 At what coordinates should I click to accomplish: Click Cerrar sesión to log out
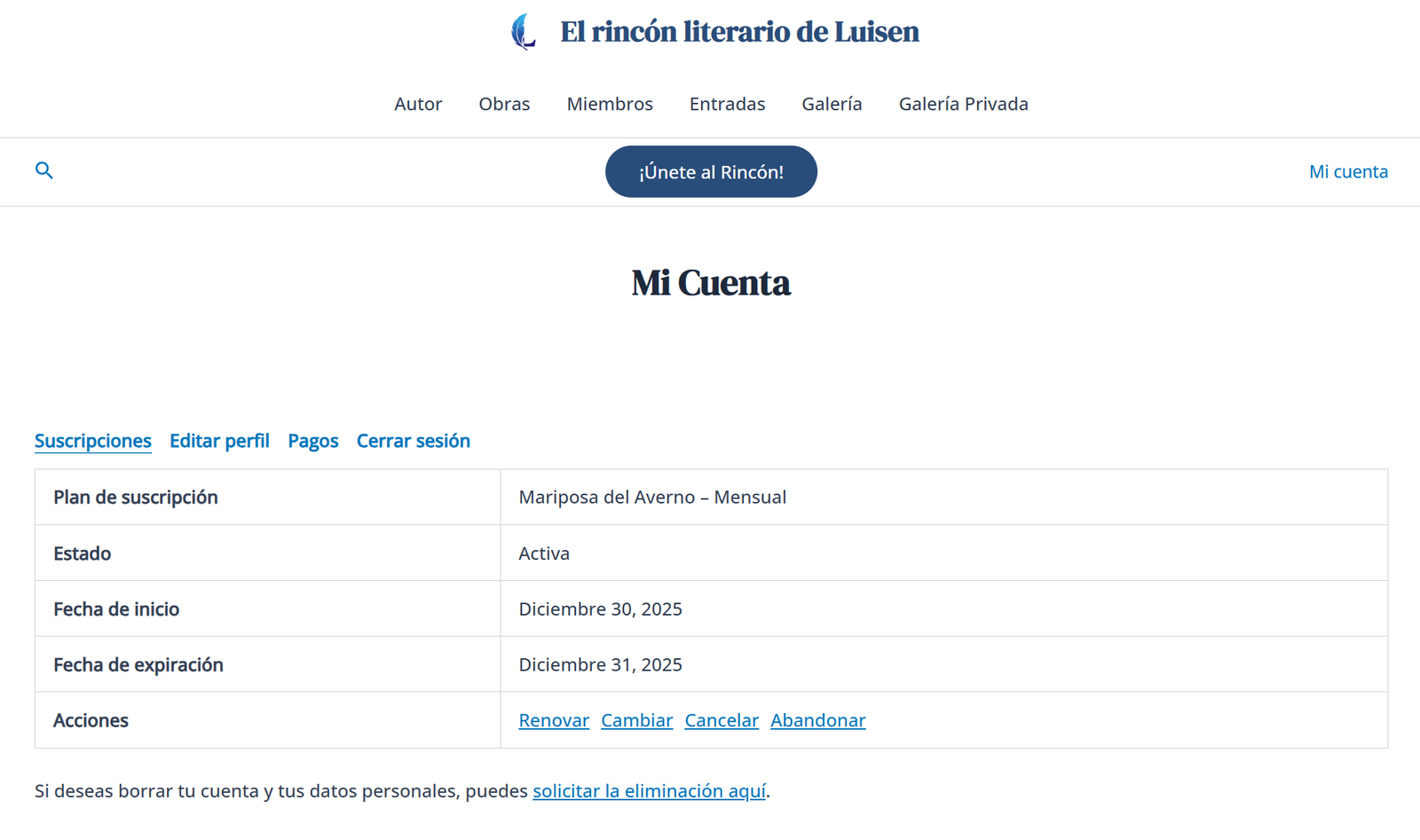(x=414, y=441)
